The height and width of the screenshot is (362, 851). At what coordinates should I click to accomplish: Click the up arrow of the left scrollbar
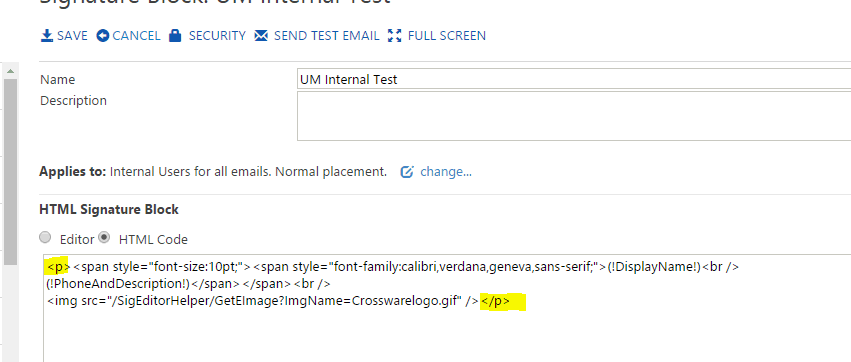click(10, 70)
